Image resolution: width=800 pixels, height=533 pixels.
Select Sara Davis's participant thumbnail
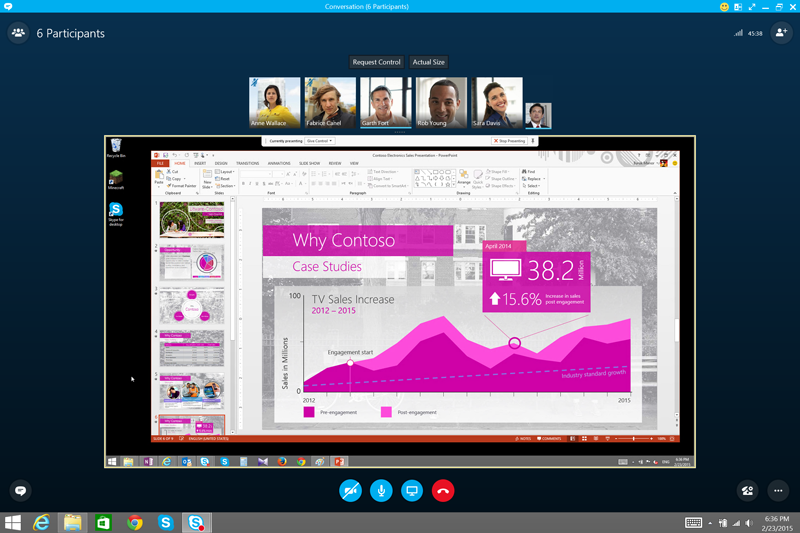(x=497, y=102)
